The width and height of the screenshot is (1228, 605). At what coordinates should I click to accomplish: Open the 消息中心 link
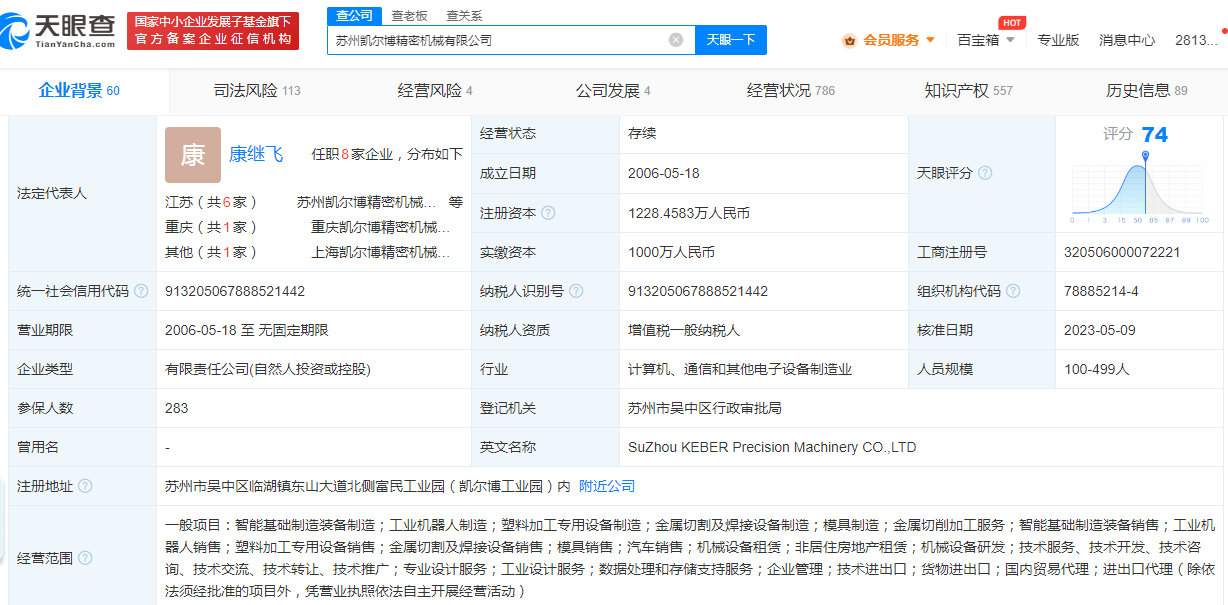click(x=1127, y=40)
